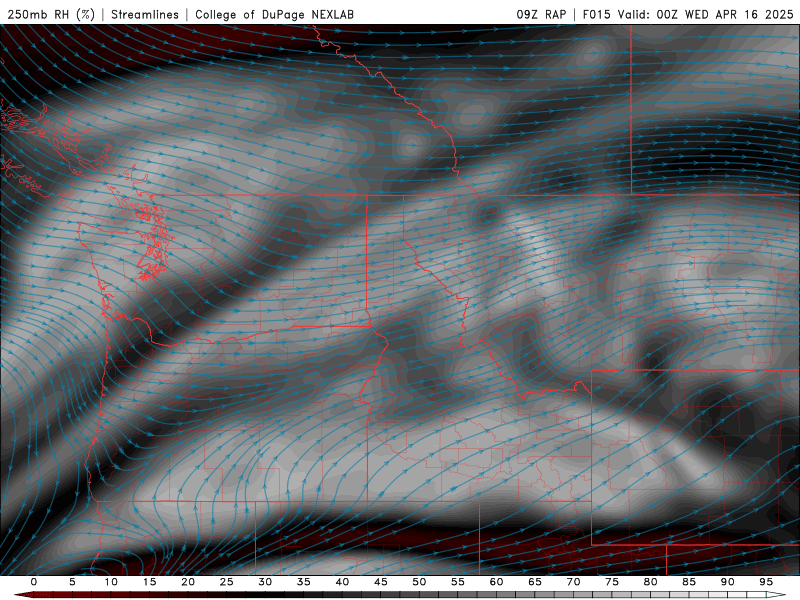
Task: Click the colorbar label '0'
Action: 34,582
